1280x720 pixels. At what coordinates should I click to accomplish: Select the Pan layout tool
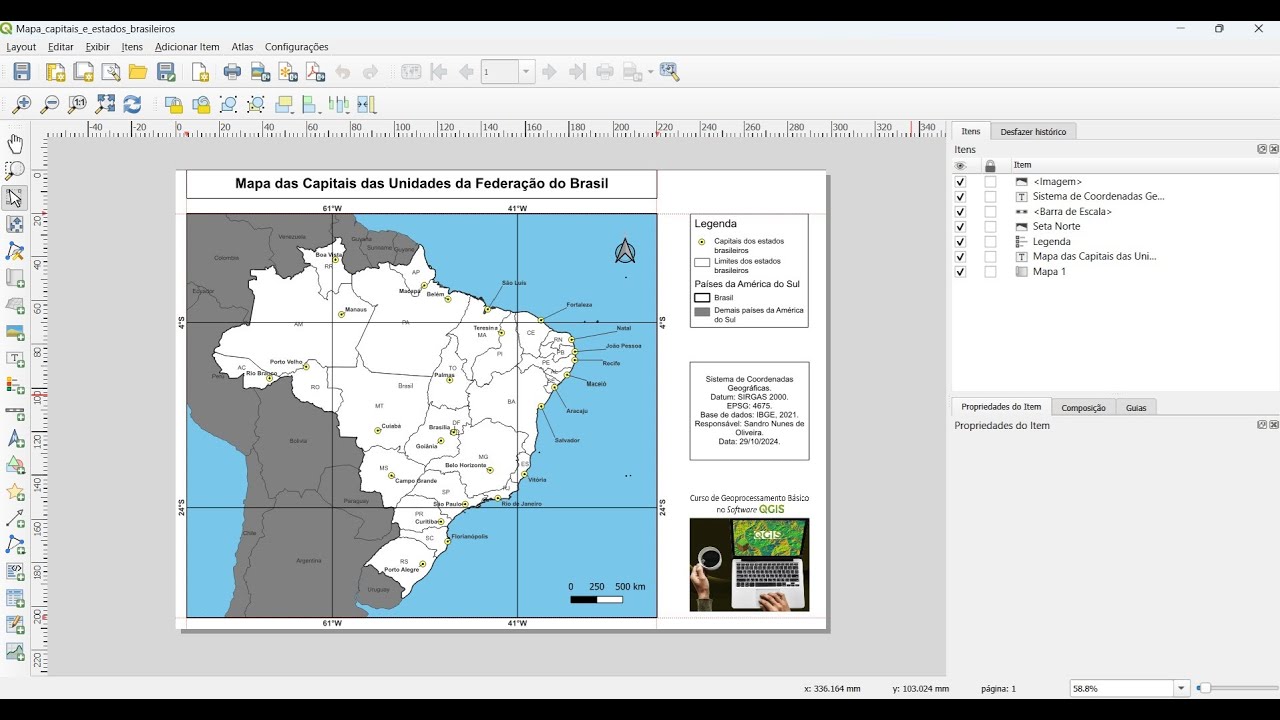click(15, 144)
